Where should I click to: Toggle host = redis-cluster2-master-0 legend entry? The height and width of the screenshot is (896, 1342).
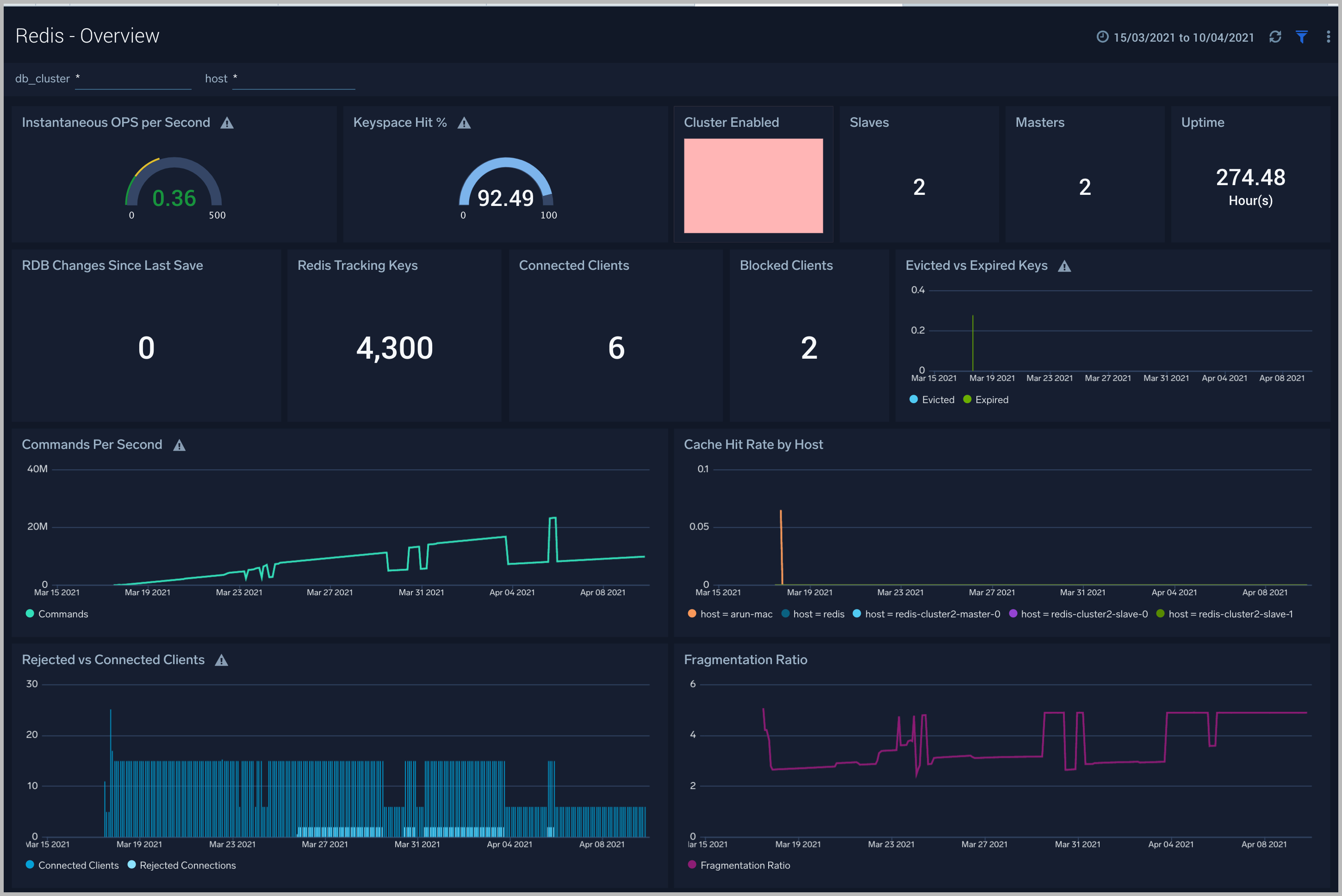pyautogui.click(x=926, y=614)
